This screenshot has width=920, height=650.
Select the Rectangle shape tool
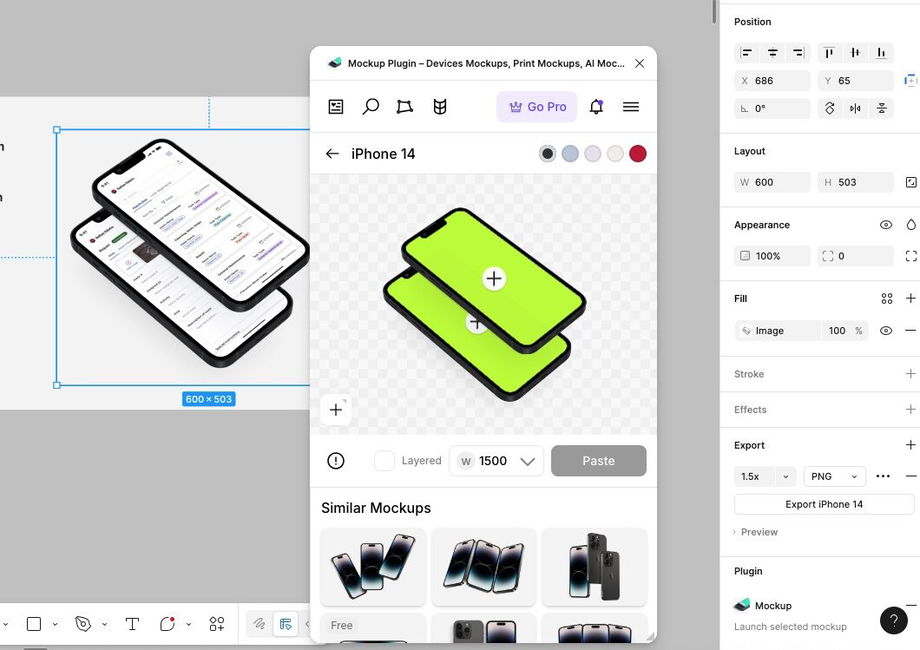click(34, 624)
